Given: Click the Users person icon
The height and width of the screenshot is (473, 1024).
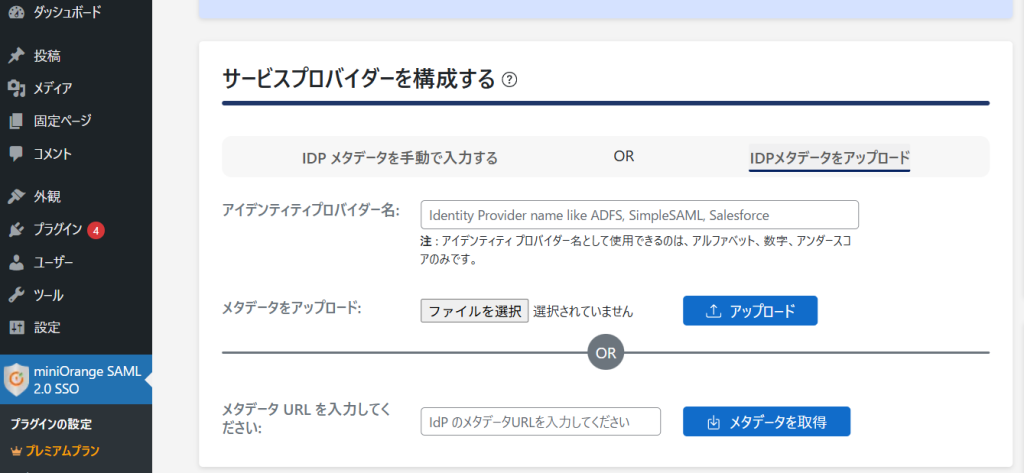Looking at the screenshot, I should tap(16, 262).
